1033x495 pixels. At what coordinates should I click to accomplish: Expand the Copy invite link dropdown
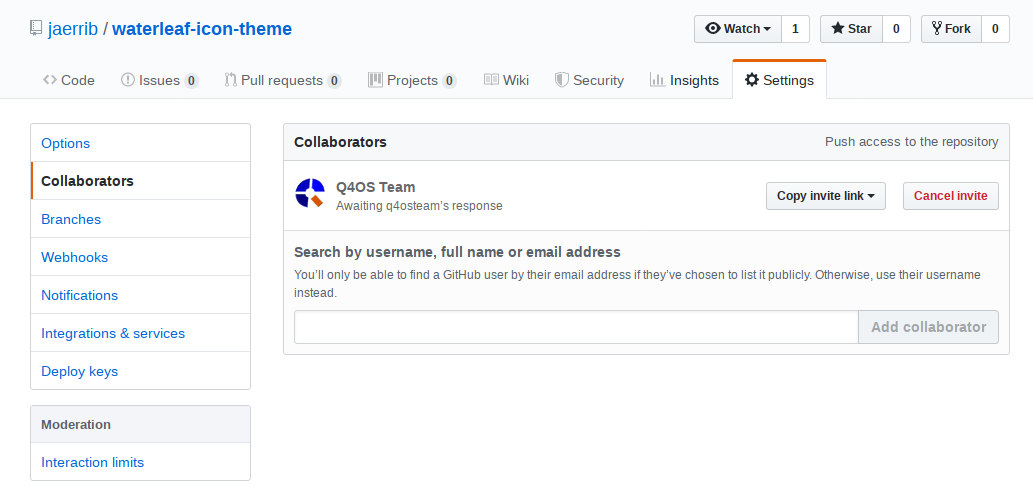(825, 196)
